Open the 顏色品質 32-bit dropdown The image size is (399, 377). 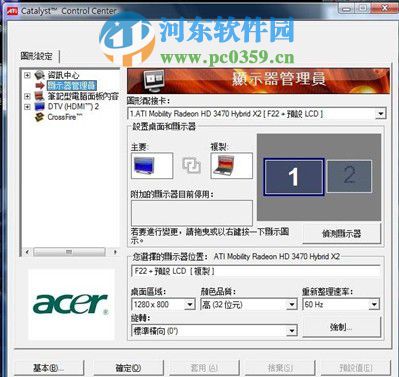point(292,304)
